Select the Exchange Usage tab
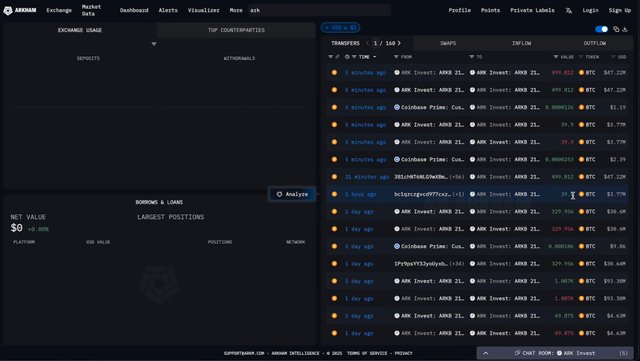The height and width of the screenshot is (361, 640). pos(80,30)
